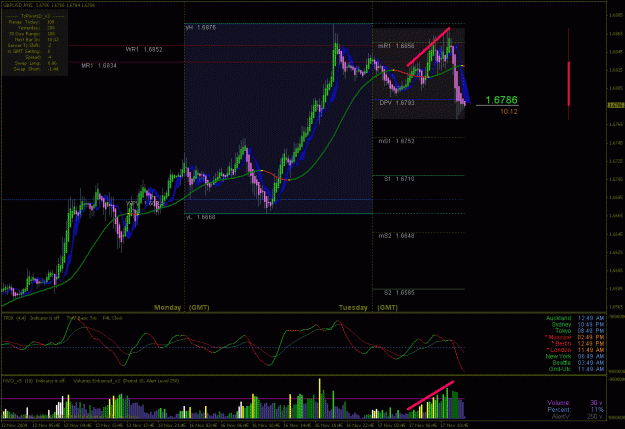Select the yH 1.6876 yesterday-high label
Screen dimensions: 625x429
point(201,28)
